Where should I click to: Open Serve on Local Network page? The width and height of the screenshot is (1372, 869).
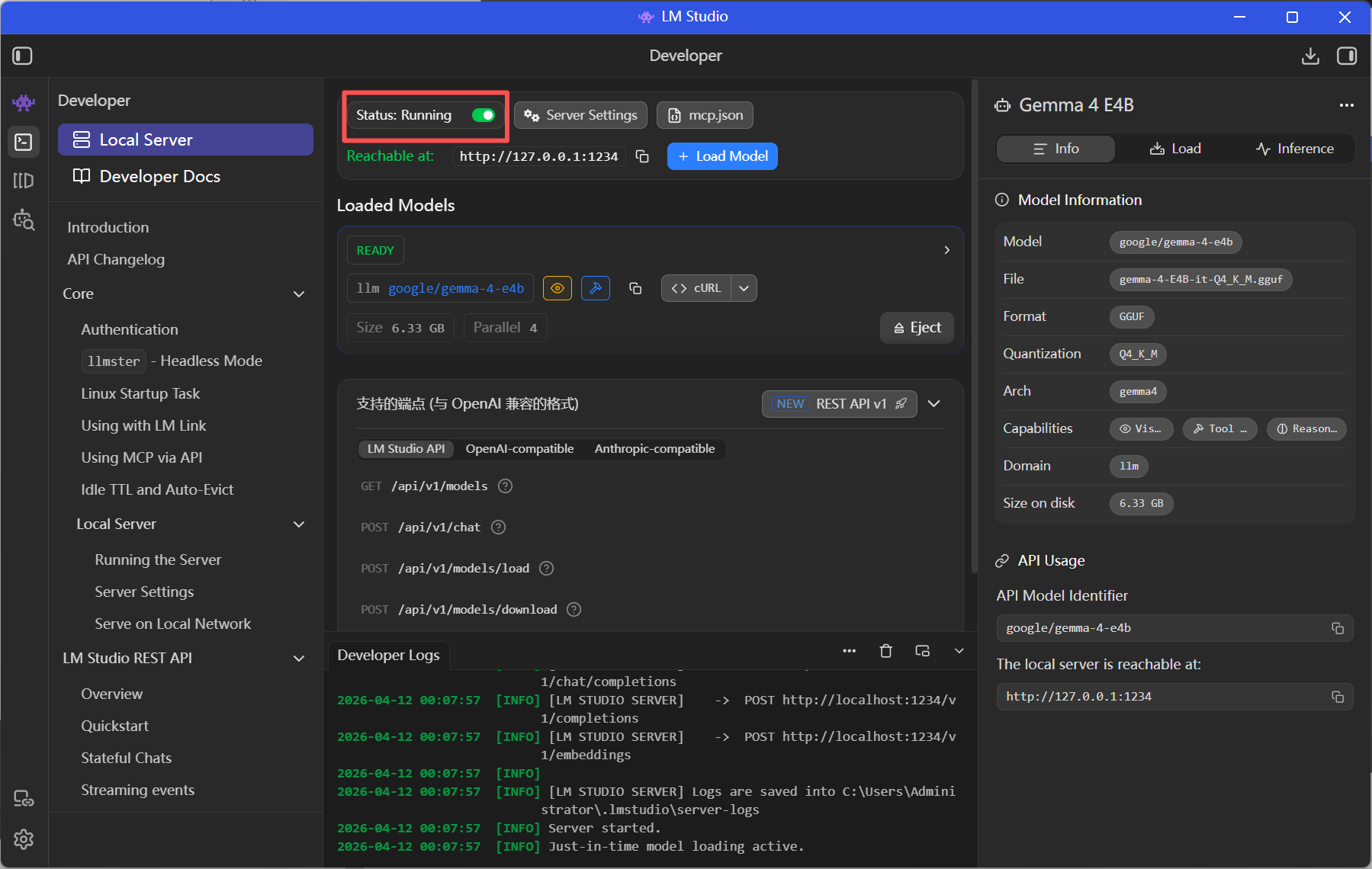[x=172, y=624]
